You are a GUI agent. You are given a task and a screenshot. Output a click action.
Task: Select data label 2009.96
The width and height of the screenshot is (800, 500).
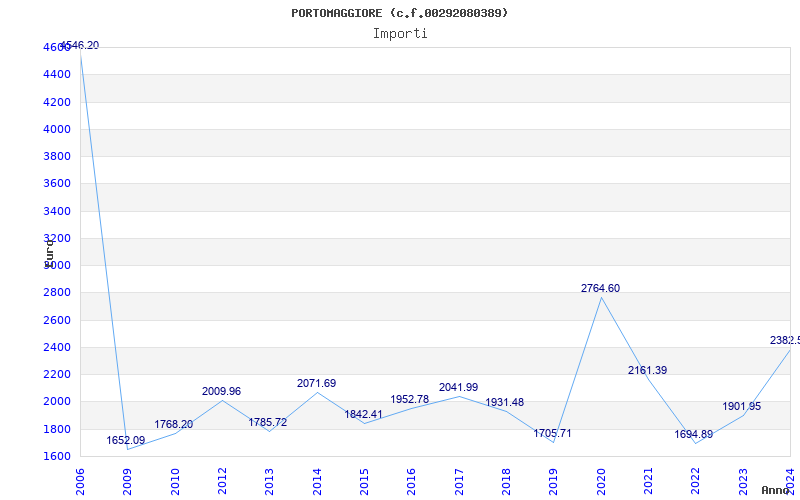221,391
